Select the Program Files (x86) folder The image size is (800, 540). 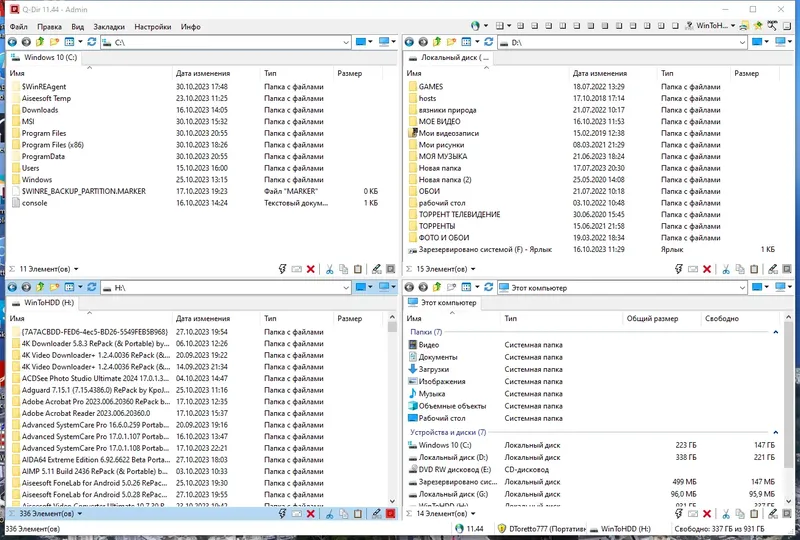pos(53,144)
